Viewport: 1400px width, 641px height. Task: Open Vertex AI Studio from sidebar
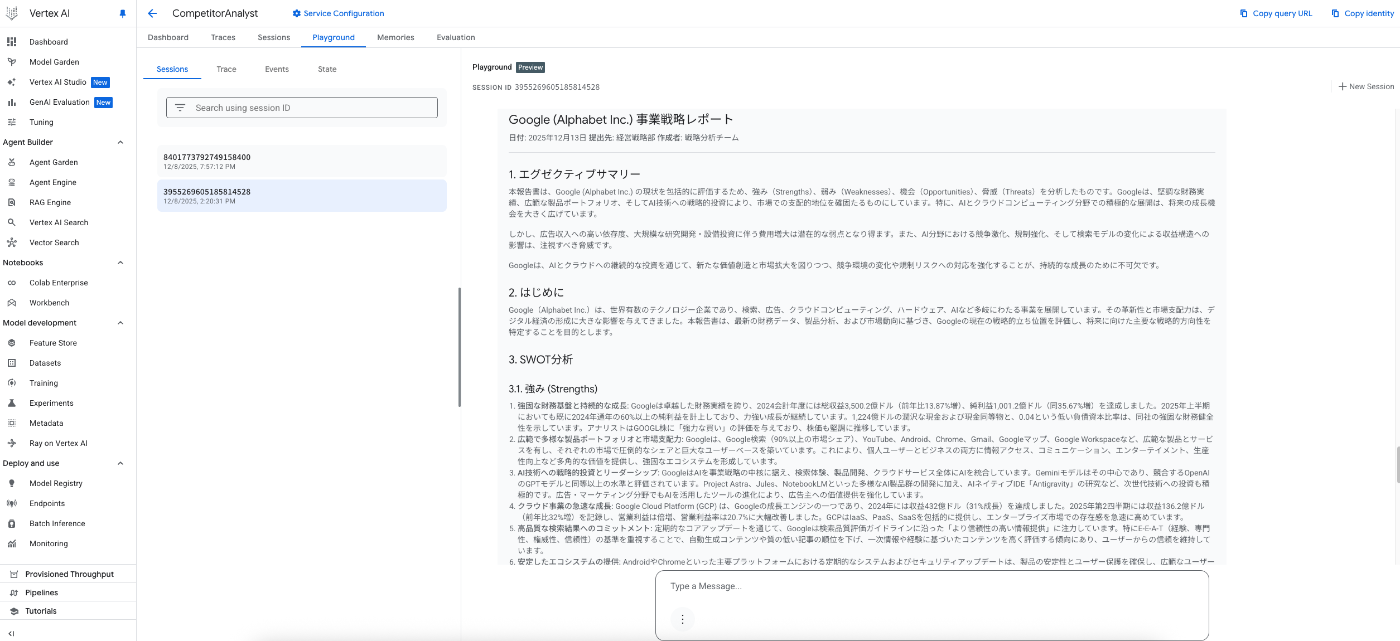pyautogui.click(x=57, y=82)
